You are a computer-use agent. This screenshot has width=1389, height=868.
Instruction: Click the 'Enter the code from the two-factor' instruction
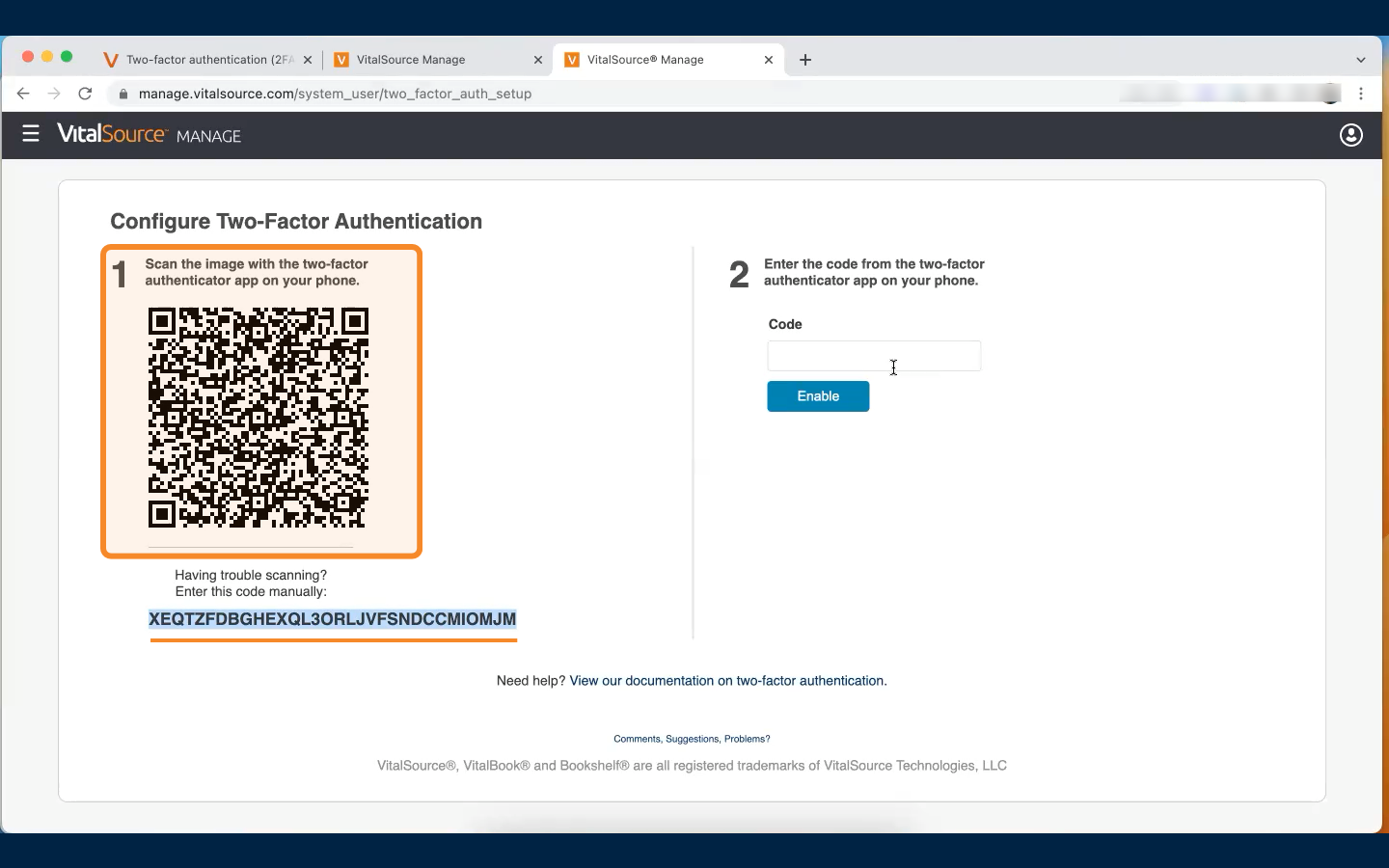click(874, 272)
